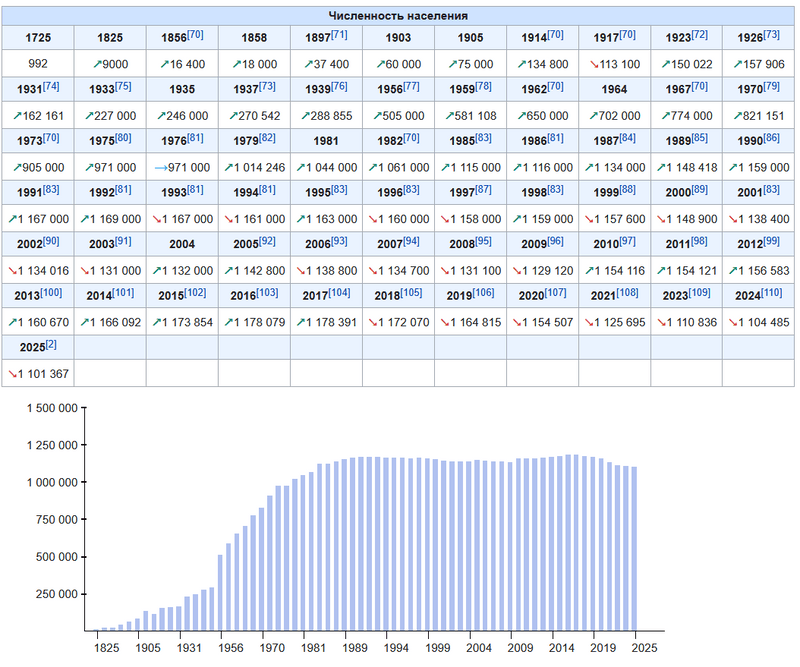Open reference [77] next to 1956
The height and width of the screenshot is (667, 800).
pyautogui.click(x=411, y=87)
